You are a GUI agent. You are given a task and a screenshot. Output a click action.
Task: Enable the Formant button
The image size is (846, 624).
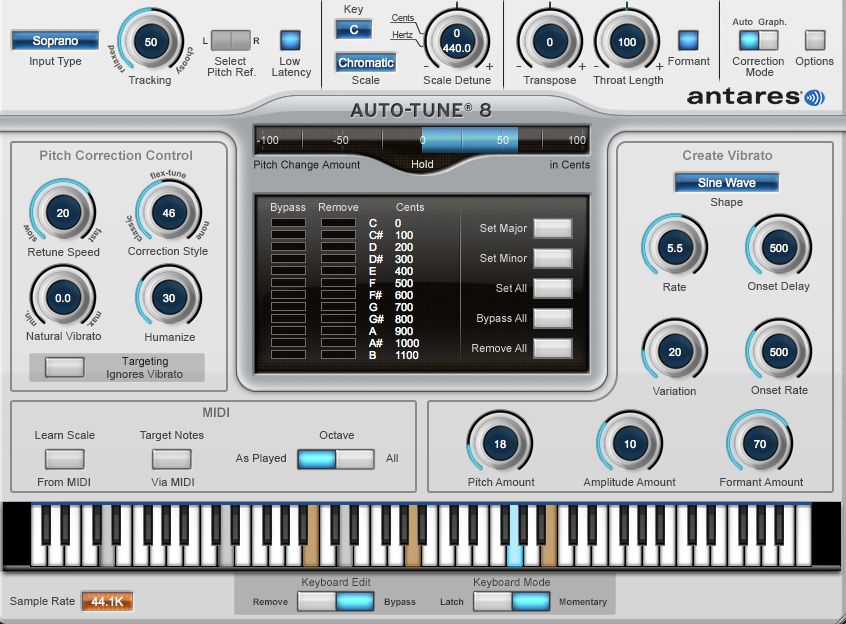pyautogui.click(x=687, y=41)
